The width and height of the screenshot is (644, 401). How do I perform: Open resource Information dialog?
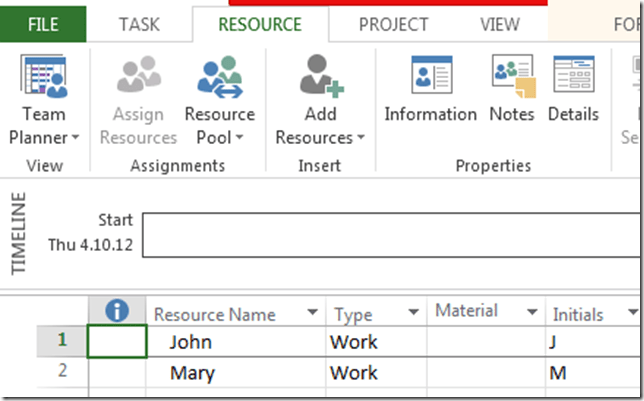pyautogui.click(x=430, y=78)
